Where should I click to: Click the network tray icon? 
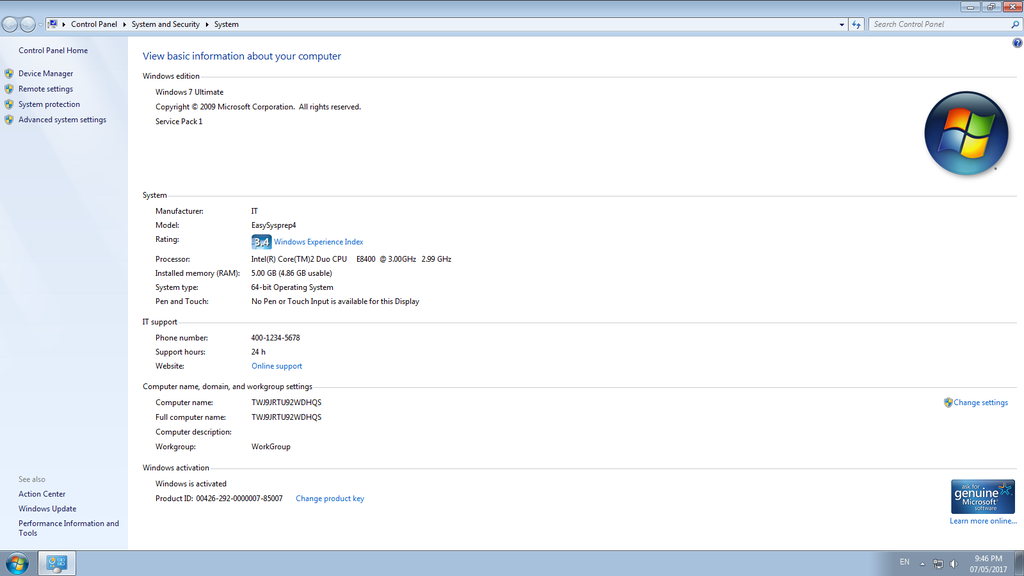click(938, 564)
